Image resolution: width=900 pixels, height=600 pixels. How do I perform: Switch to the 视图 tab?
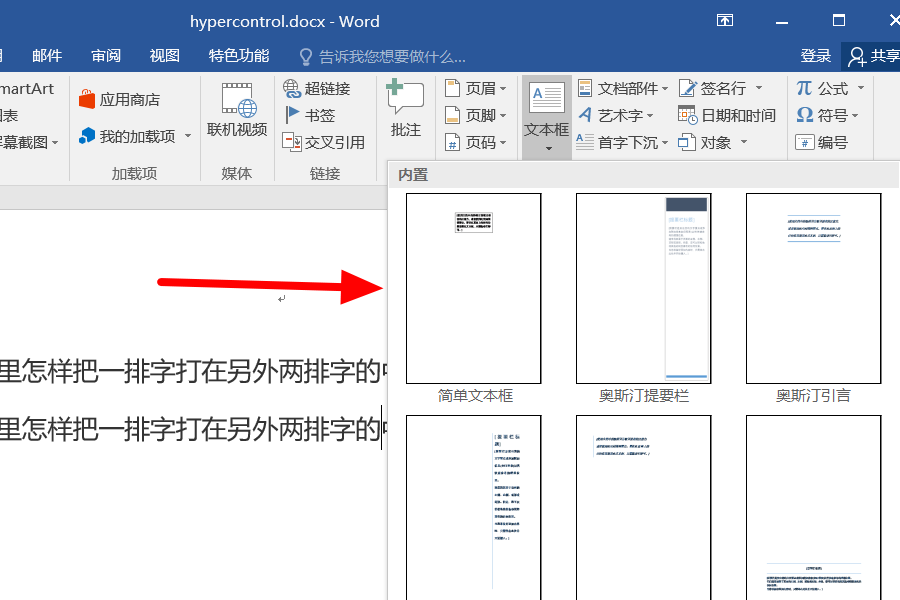pyautogui.click(x=165, y=56)
